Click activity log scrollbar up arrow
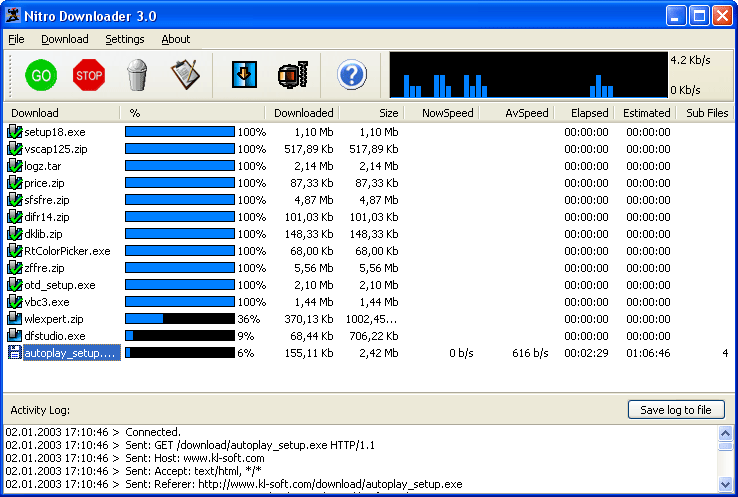The width and height of the screenshot is (738, 497). click(x=725, y=433)
